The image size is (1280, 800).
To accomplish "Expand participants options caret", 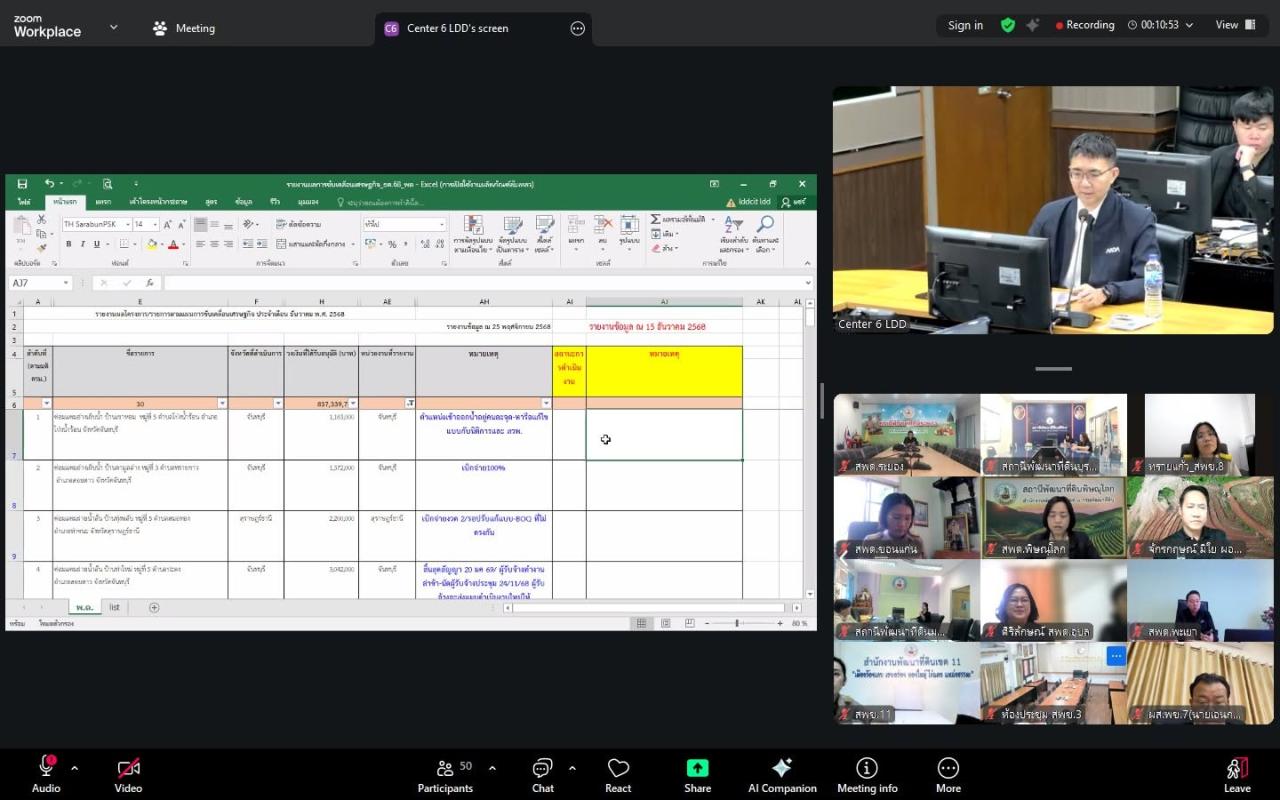I will [x=492, y=768].
